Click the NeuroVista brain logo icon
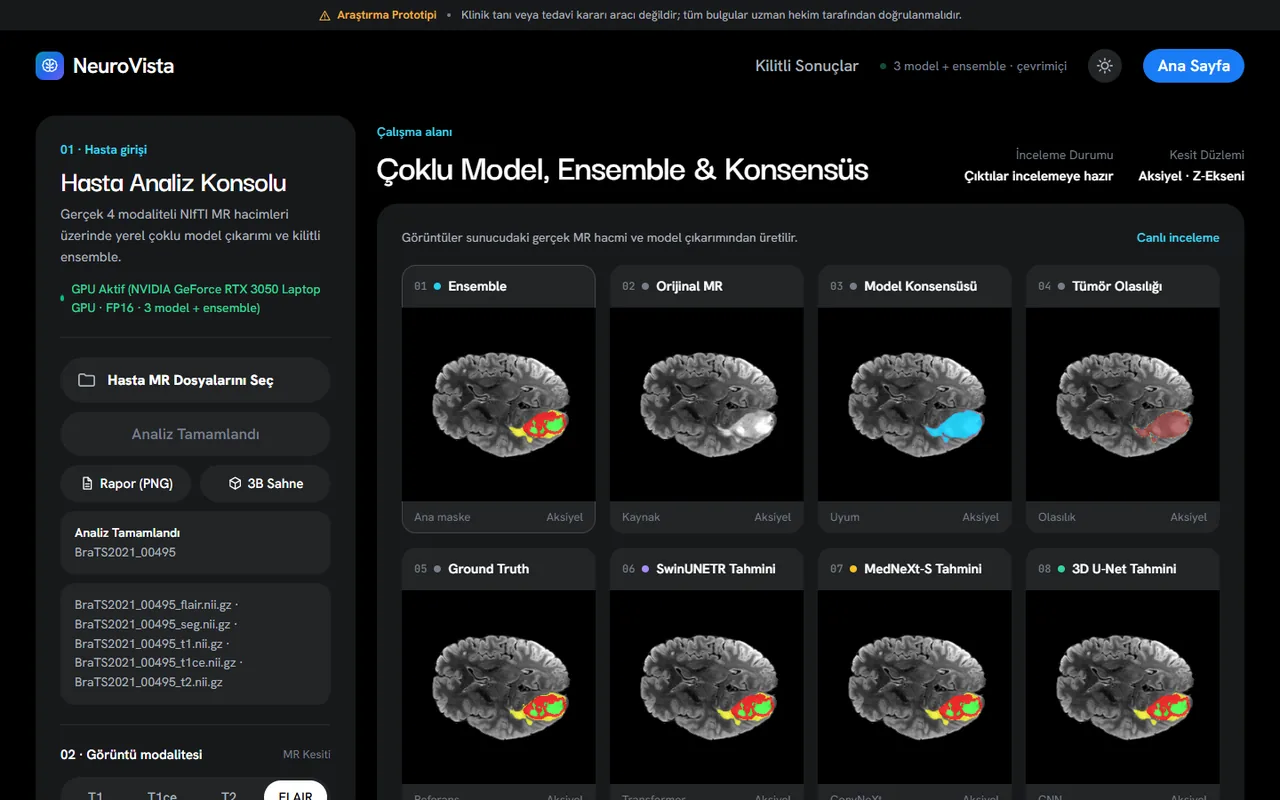The height and width of the screenshot is (800, 1280). coord(50,66)
